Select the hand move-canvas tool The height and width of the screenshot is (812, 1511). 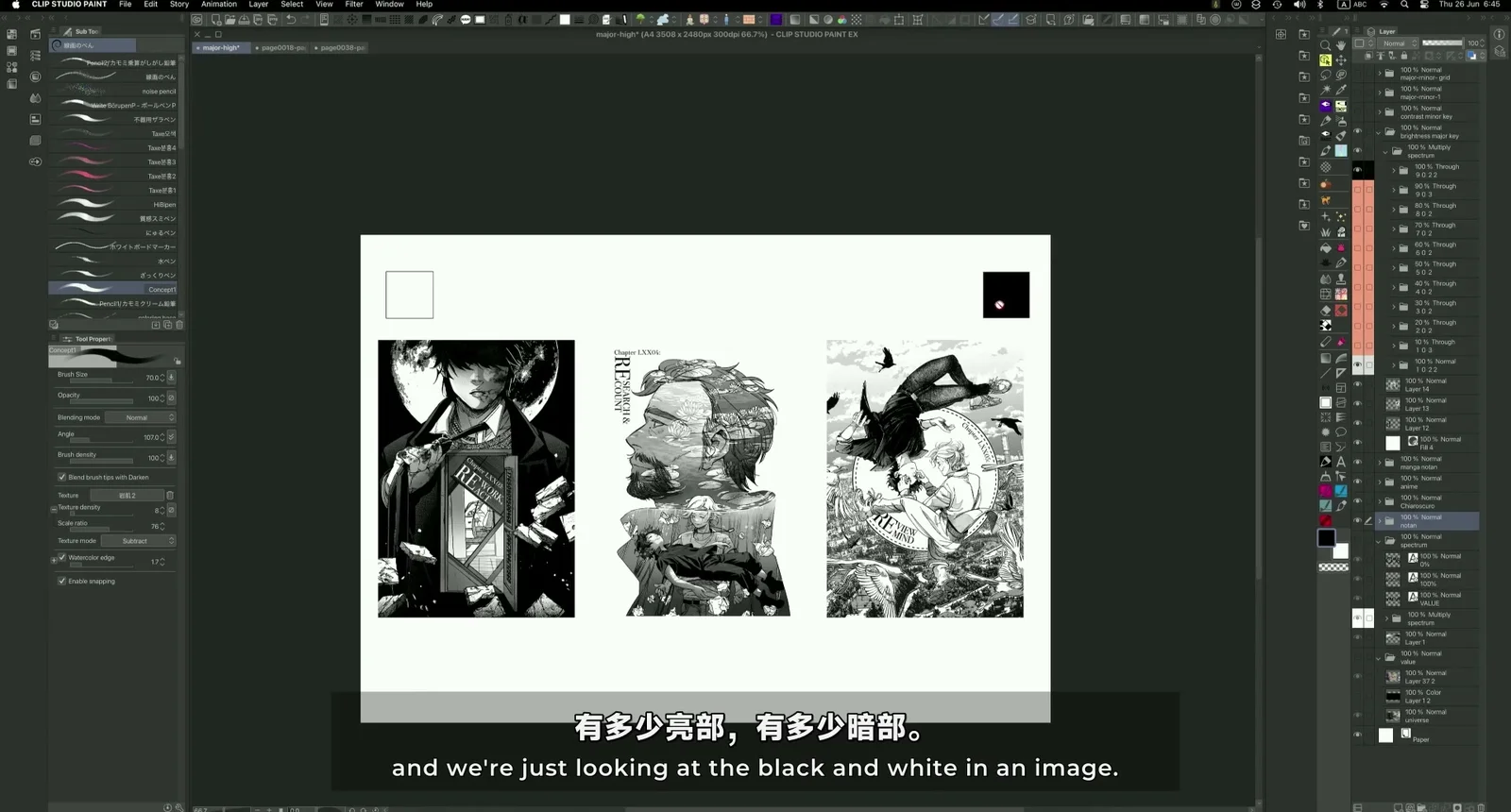[x=1341, y=45]
